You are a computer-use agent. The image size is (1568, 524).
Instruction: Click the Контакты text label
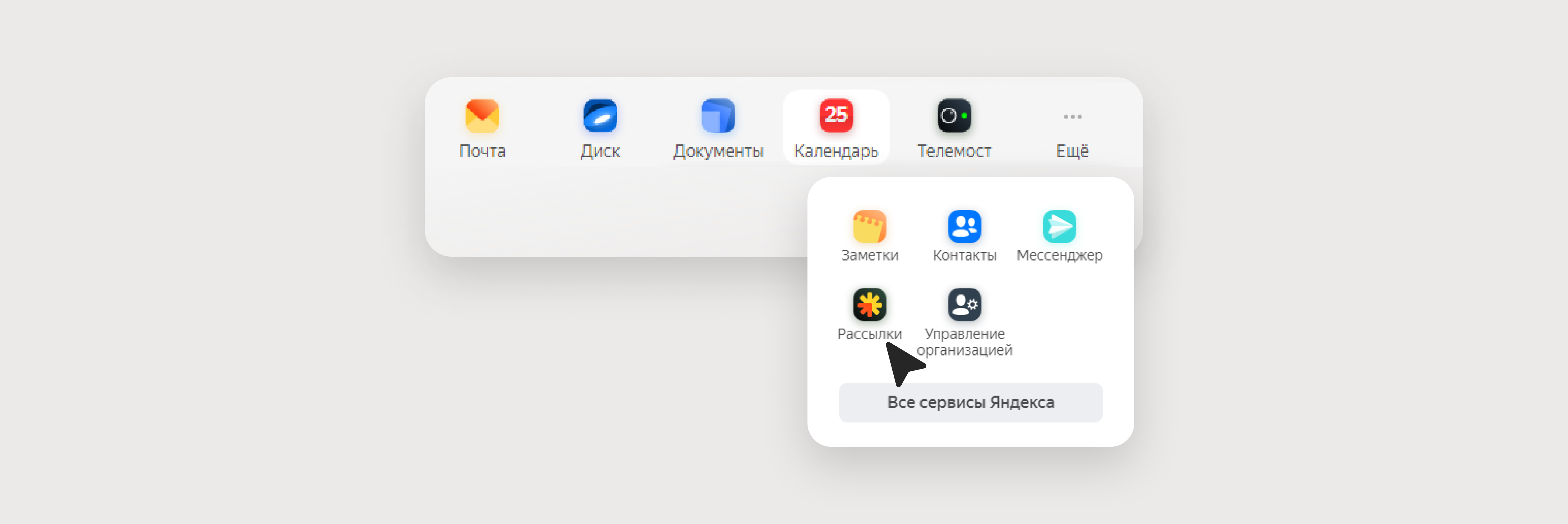[965, 255]
